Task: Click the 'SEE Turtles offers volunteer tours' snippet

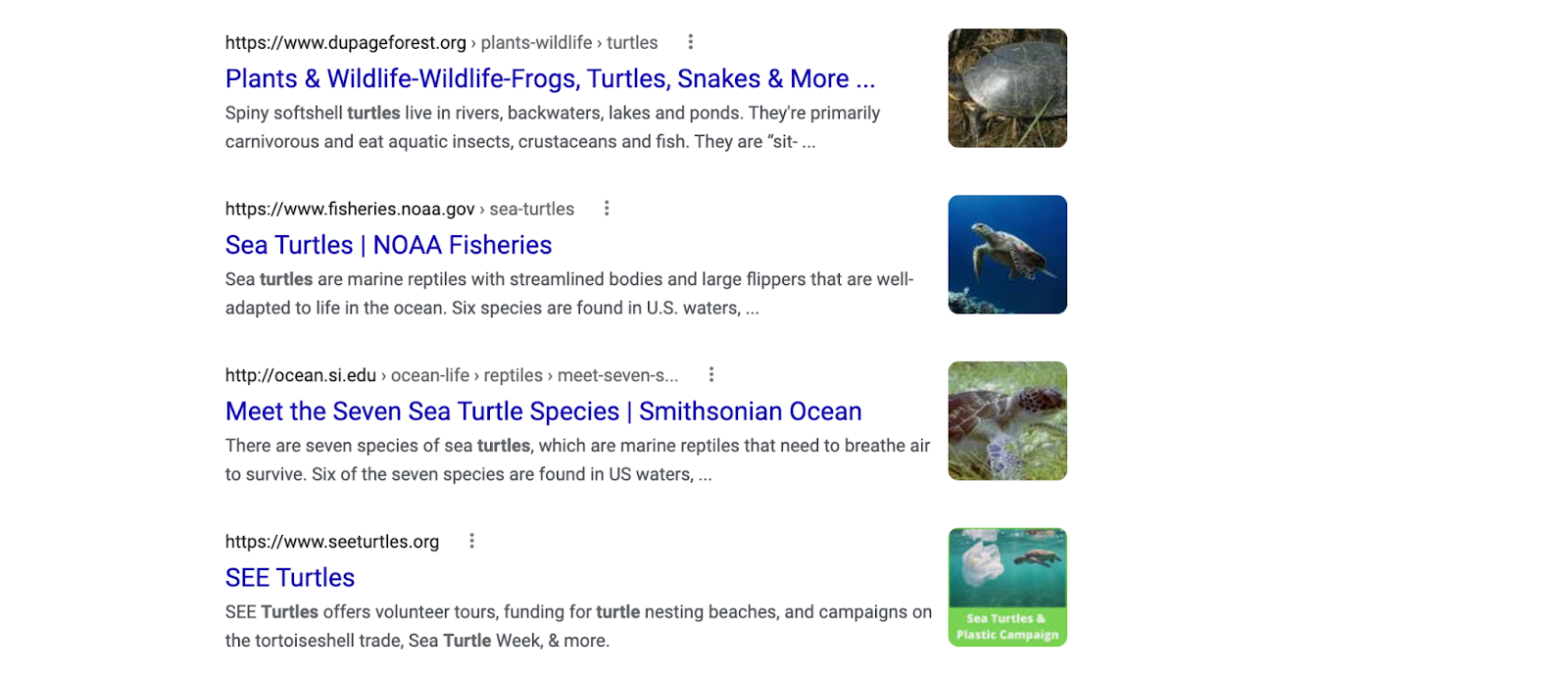Action: 578,627
